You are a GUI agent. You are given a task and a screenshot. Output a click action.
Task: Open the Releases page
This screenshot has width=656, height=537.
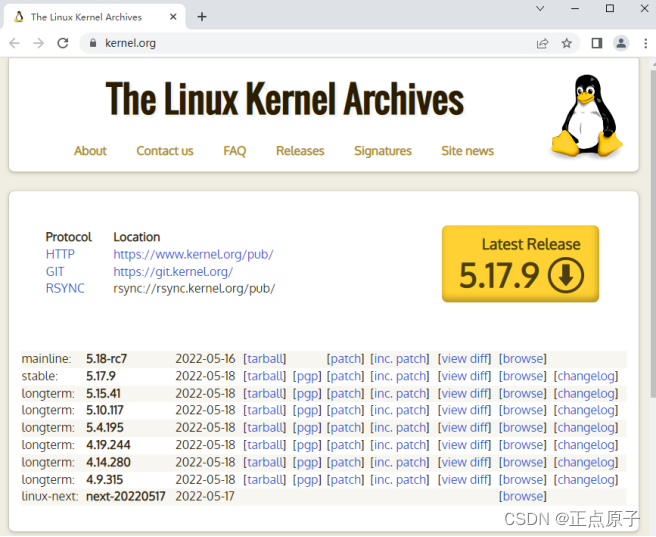tap(300, 151)
